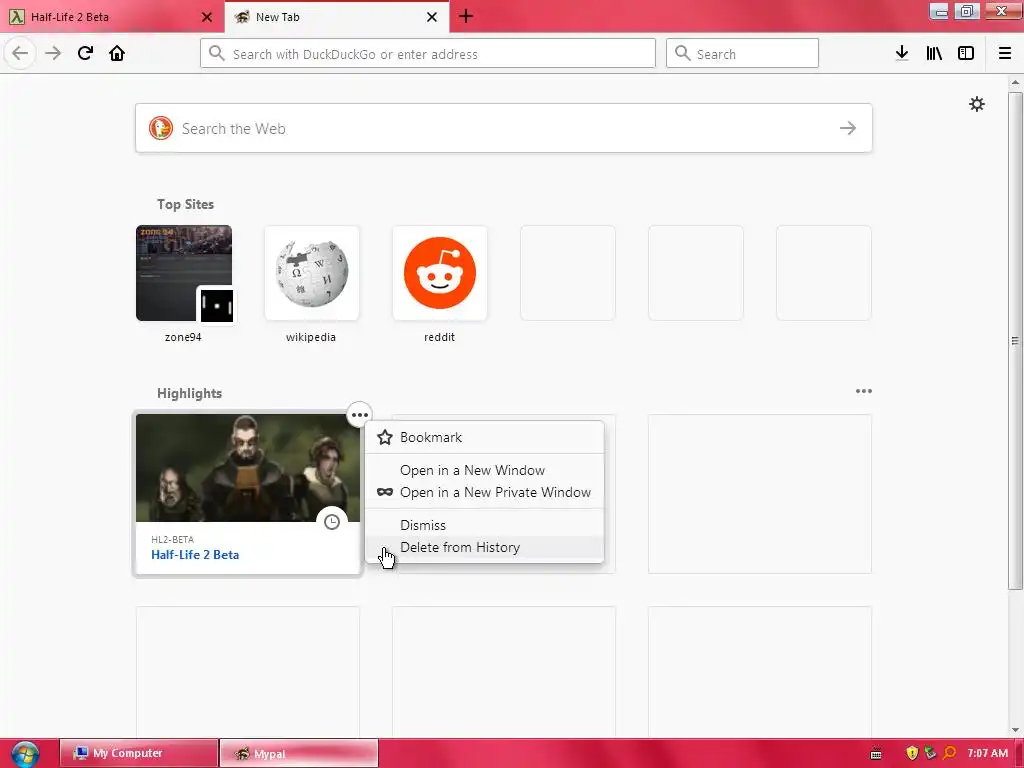The image size is (1024, 768).
Task: Choose Dismiss in the context menu
Action: (484, 525)
